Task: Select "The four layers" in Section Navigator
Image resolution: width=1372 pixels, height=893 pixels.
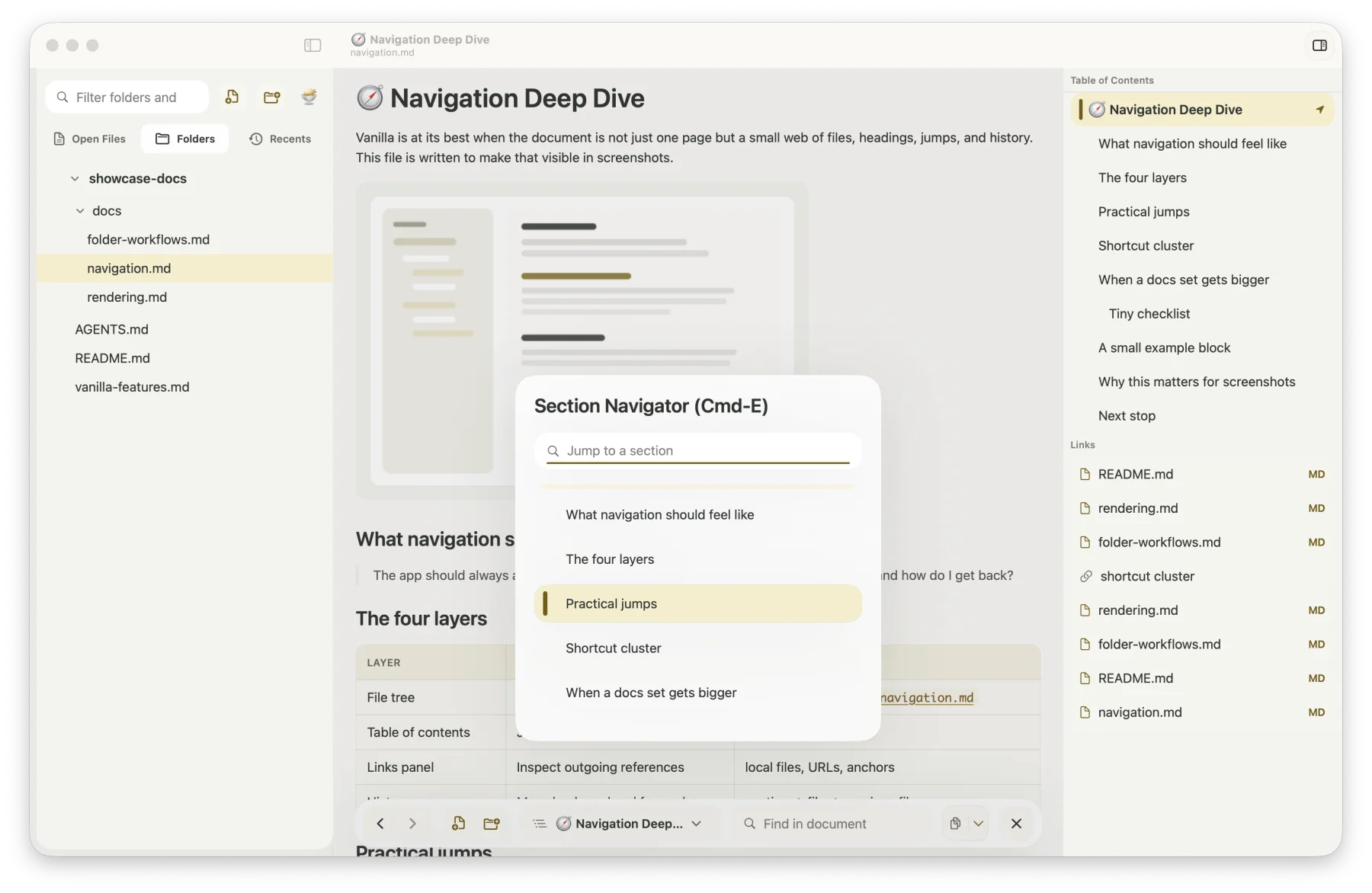Action: [698, 559]
